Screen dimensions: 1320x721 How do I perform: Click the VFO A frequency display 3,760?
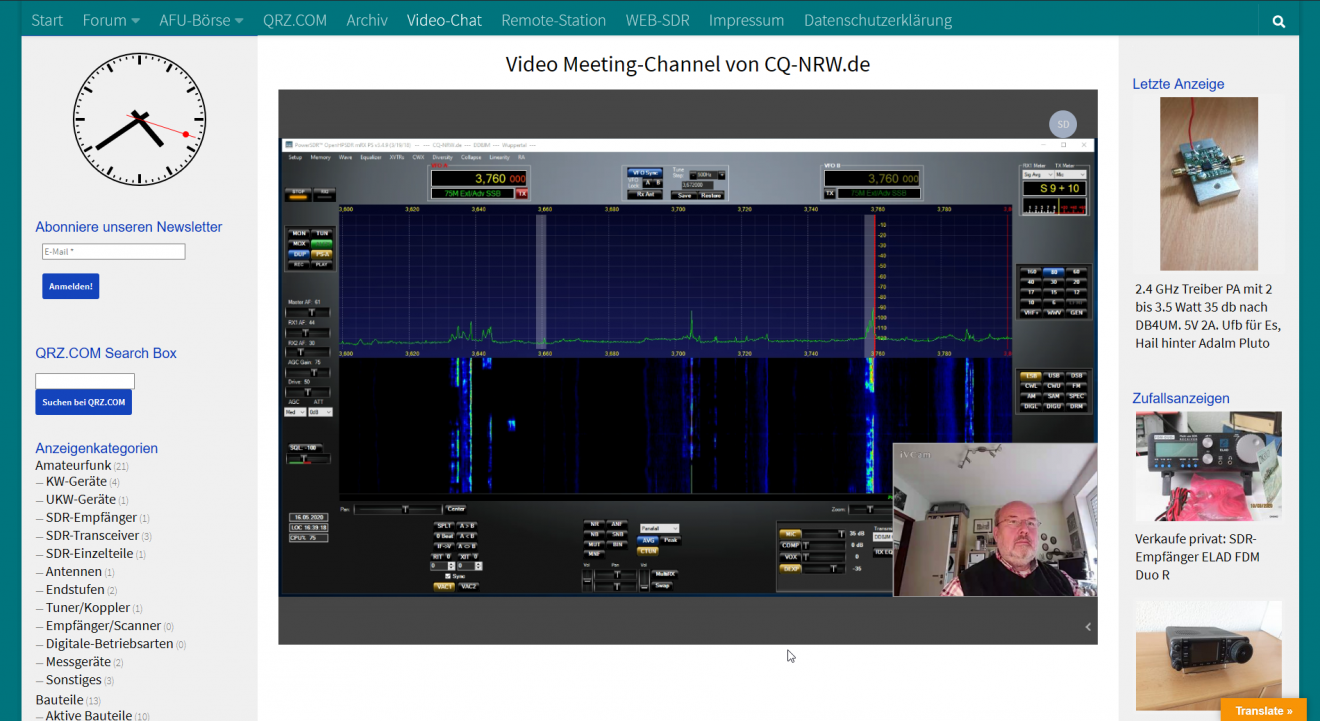(x=479, y=178)
